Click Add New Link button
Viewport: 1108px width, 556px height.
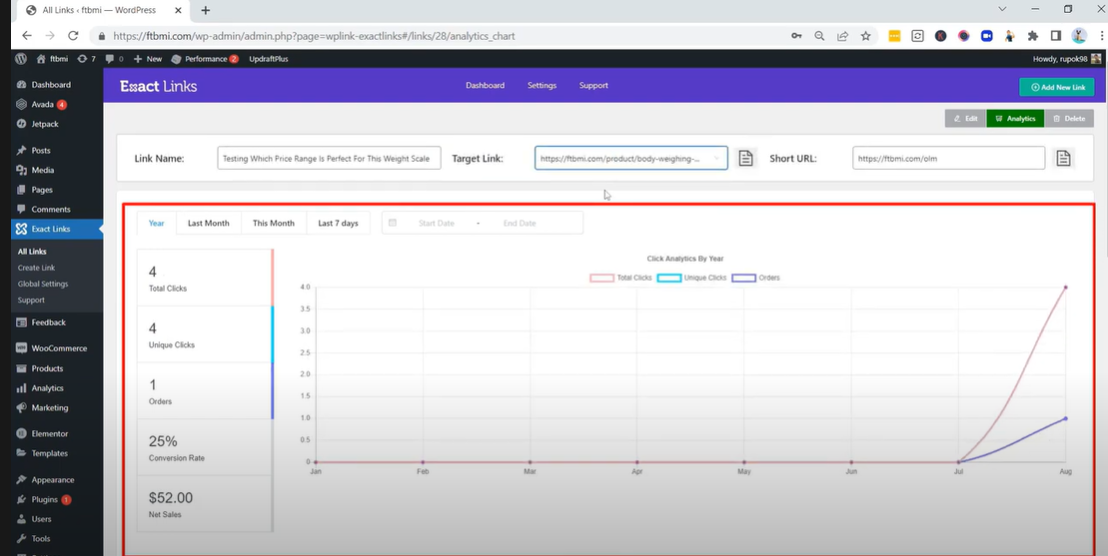1056,87
